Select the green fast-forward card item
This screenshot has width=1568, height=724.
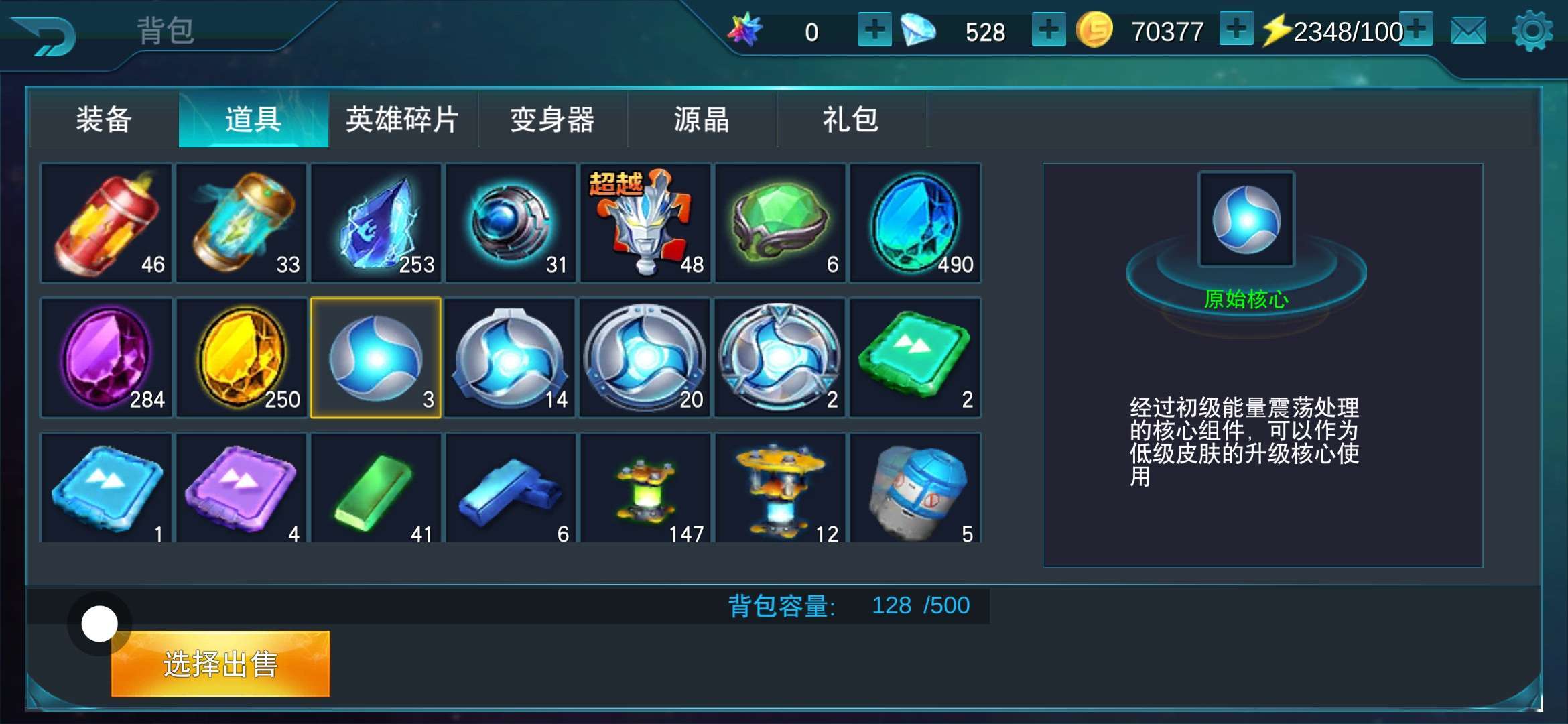[915, 358]
